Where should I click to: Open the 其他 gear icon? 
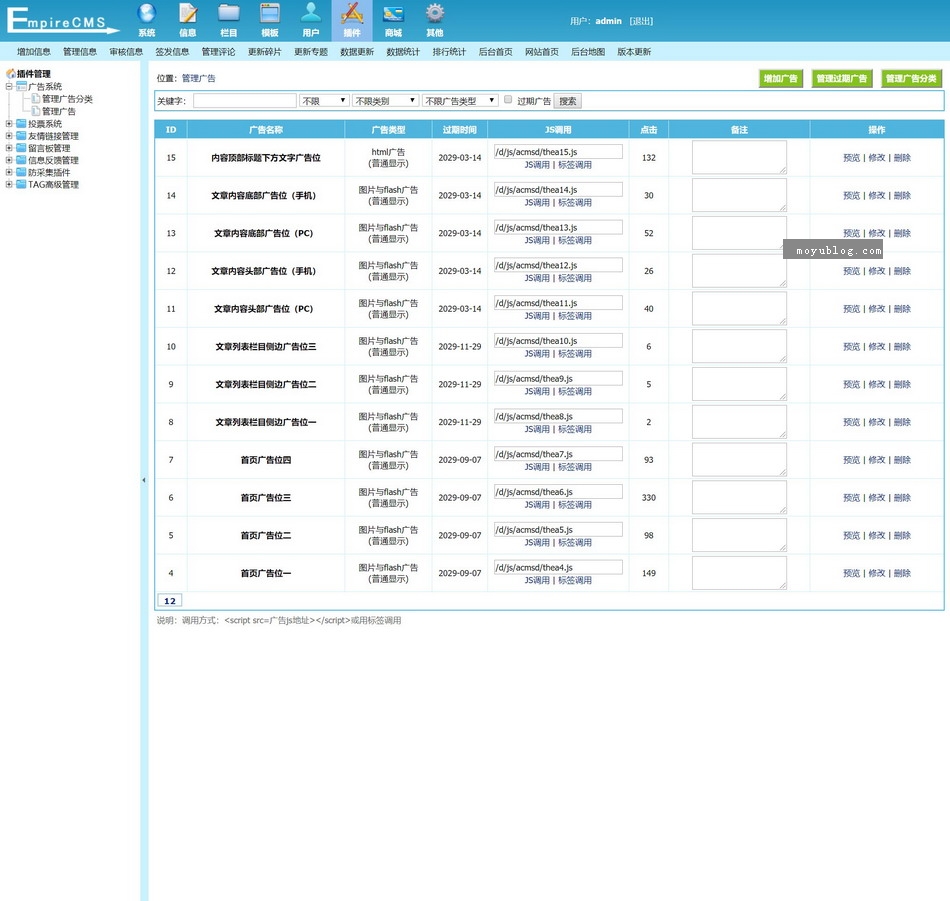point(434,13)
